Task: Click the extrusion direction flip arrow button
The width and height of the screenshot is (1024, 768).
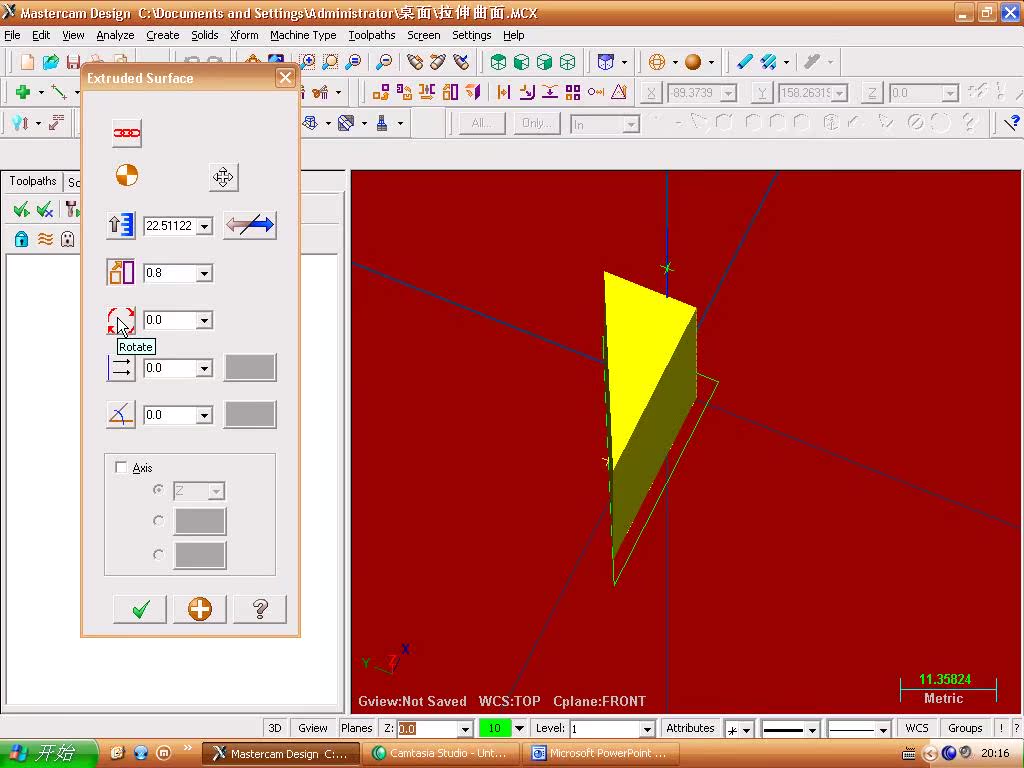Action: click(249, 225)
